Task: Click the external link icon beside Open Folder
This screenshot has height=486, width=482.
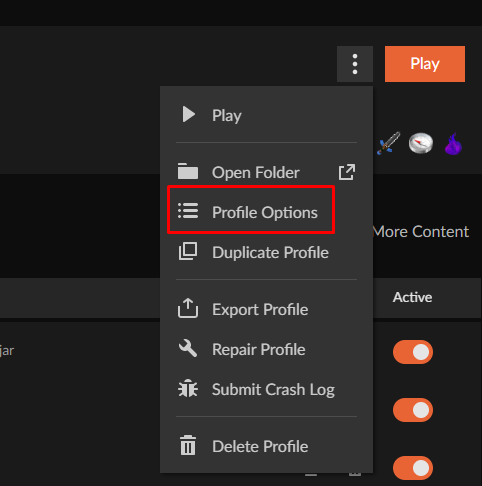Action: coord(347,172)
